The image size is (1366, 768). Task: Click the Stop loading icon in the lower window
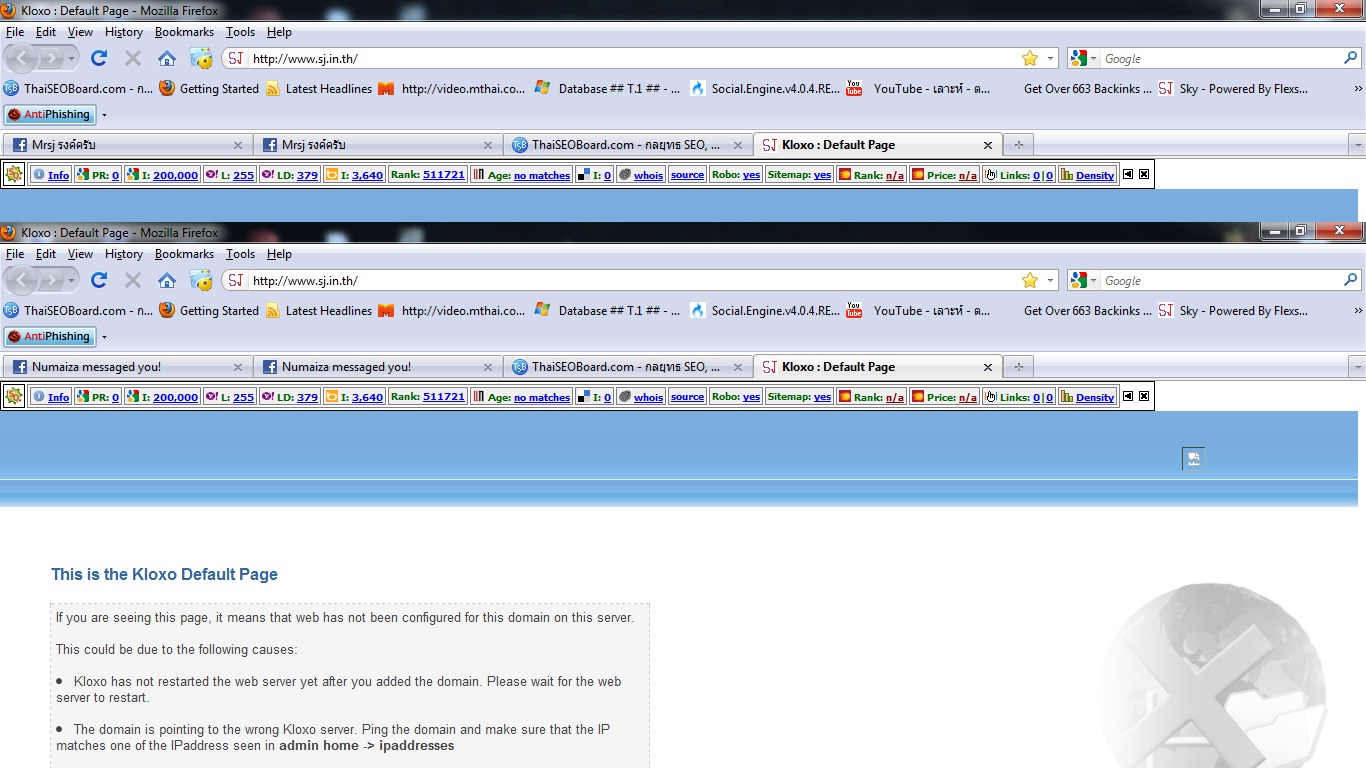click(x=133, y=280)
